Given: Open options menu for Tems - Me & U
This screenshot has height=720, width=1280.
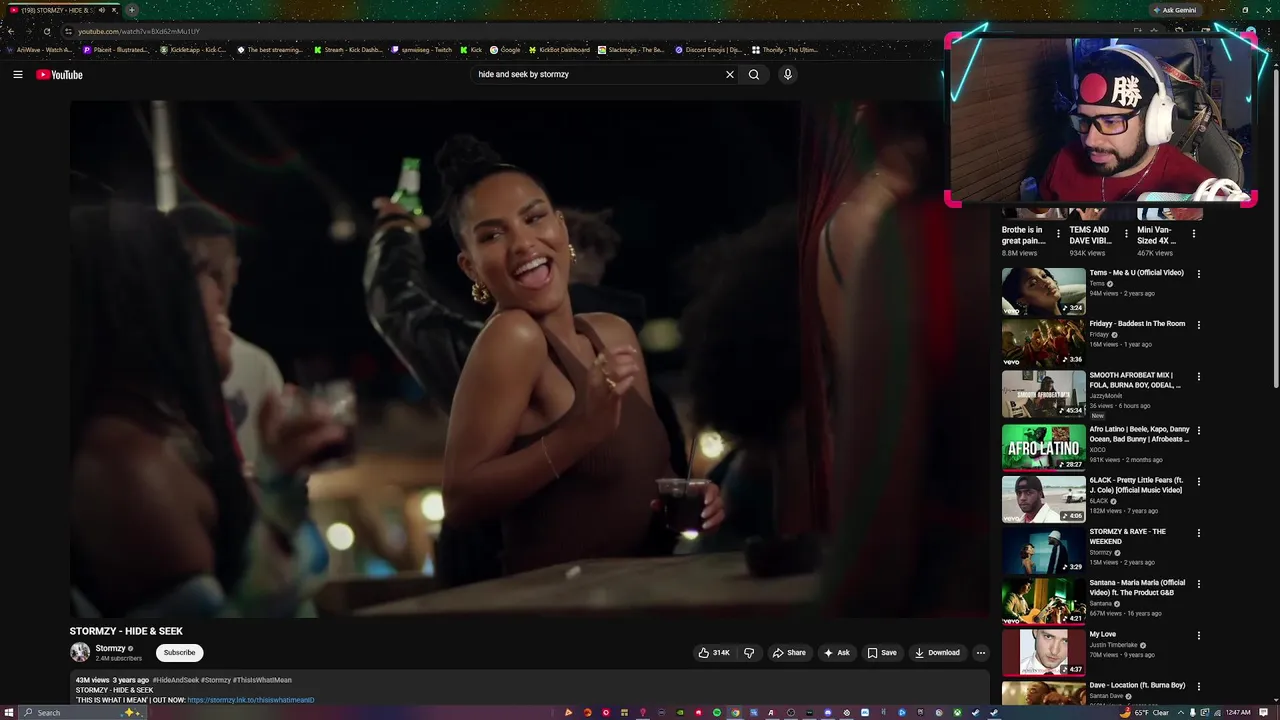Looking at the screenshot, I should (x=1199, y=274).
